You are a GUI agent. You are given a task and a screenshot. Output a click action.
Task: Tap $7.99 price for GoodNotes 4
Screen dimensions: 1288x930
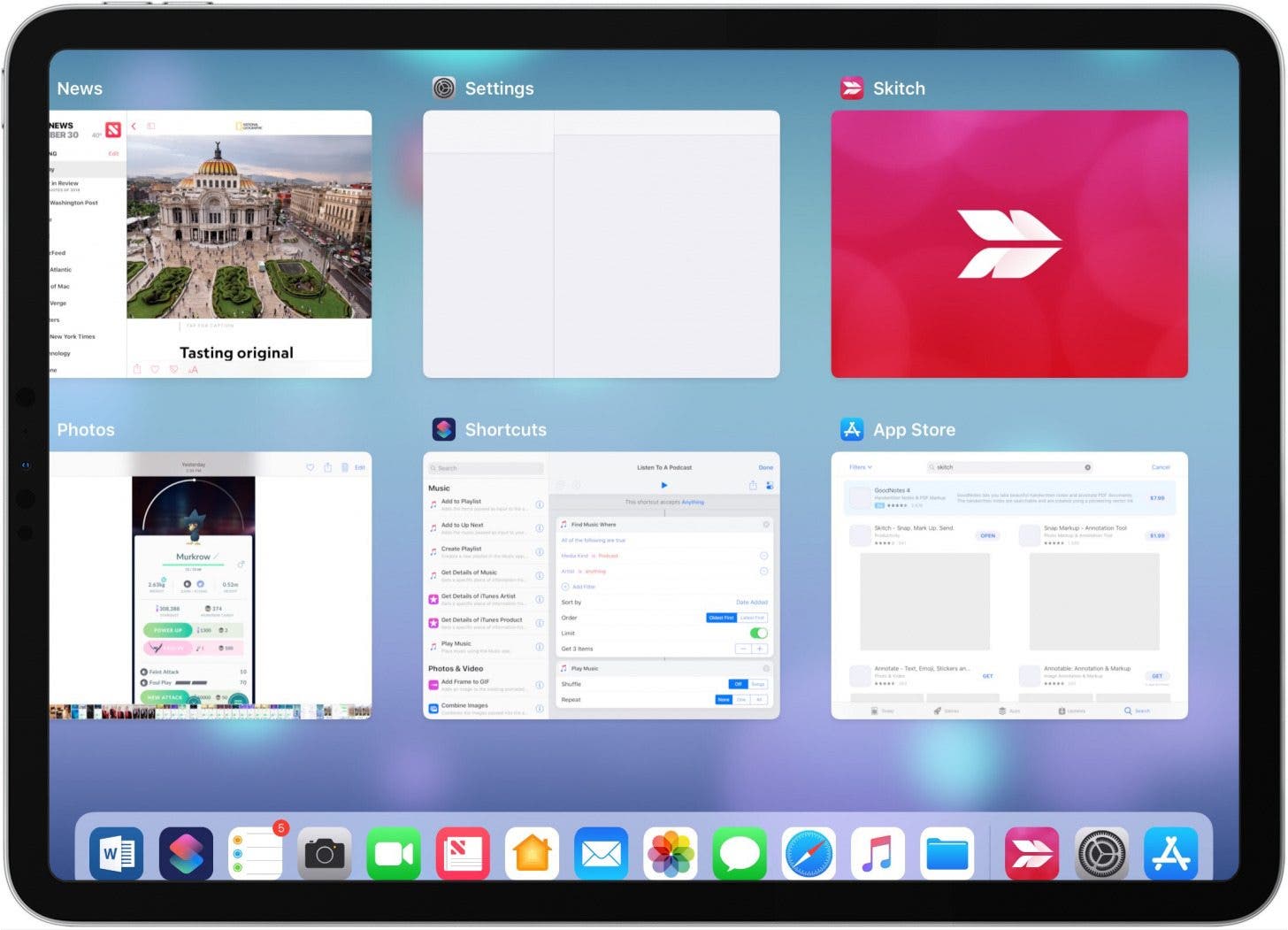point(1157,498)
